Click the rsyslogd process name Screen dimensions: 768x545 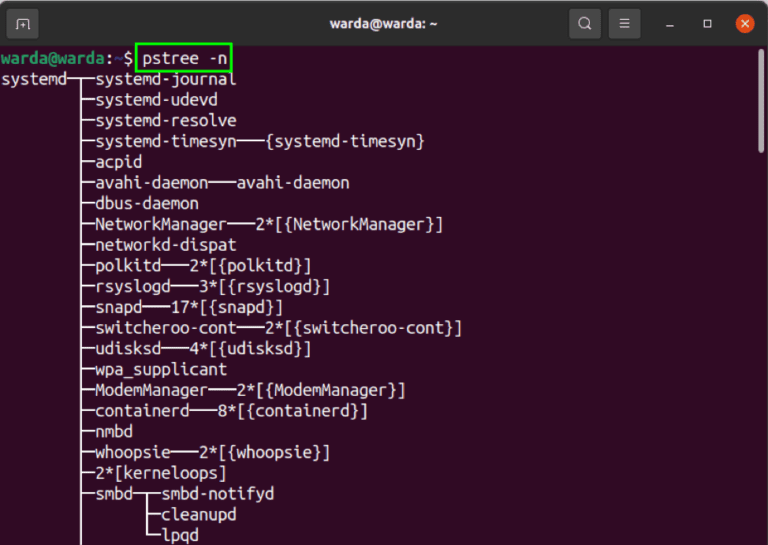coord(133,286)
